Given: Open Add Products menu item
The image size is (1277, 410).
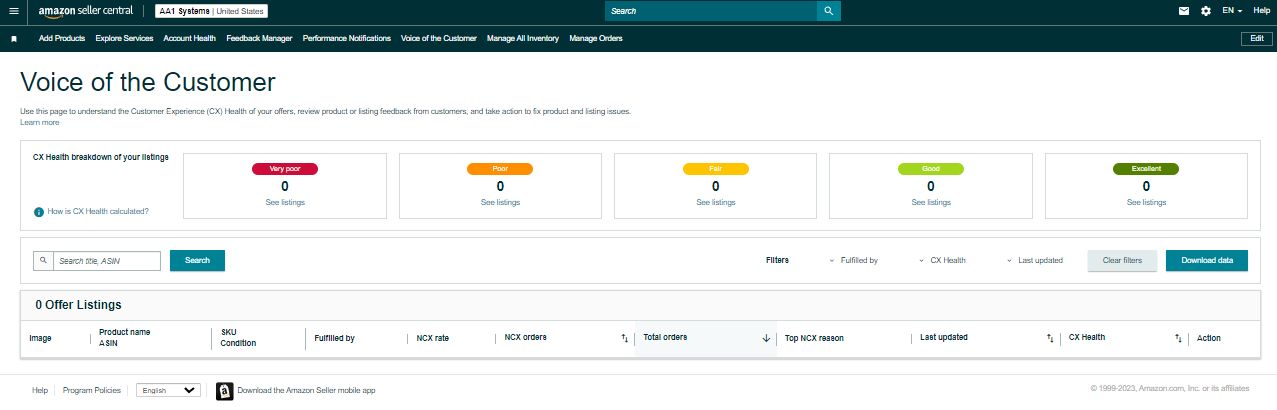Looking at the screenshot, I should point(62,39).
